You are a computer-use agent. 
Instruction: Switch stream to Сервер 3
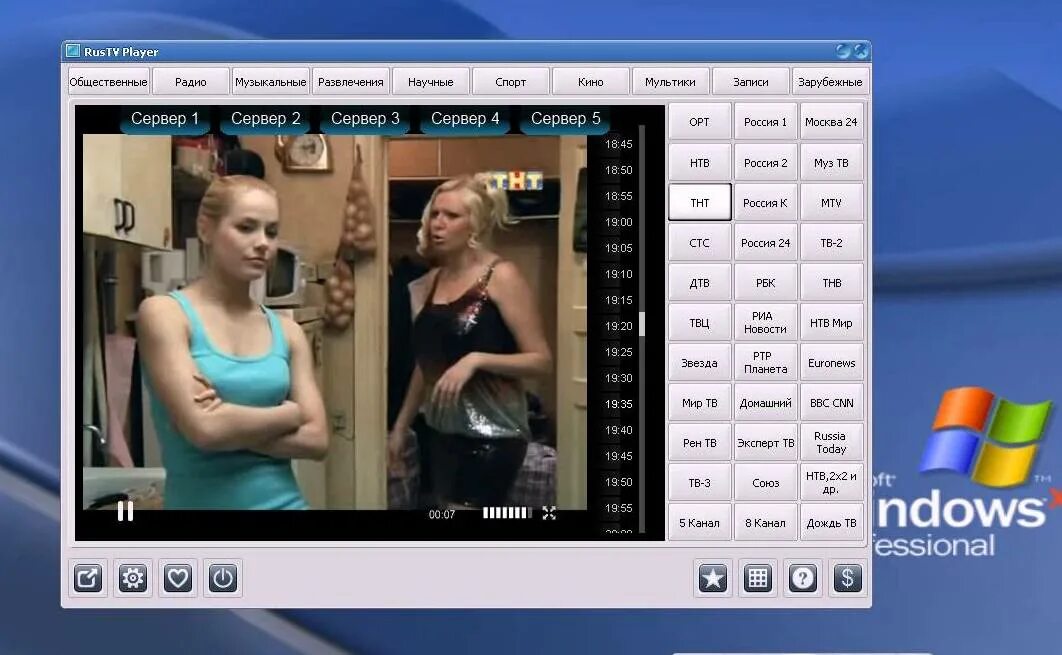point(365,119)
